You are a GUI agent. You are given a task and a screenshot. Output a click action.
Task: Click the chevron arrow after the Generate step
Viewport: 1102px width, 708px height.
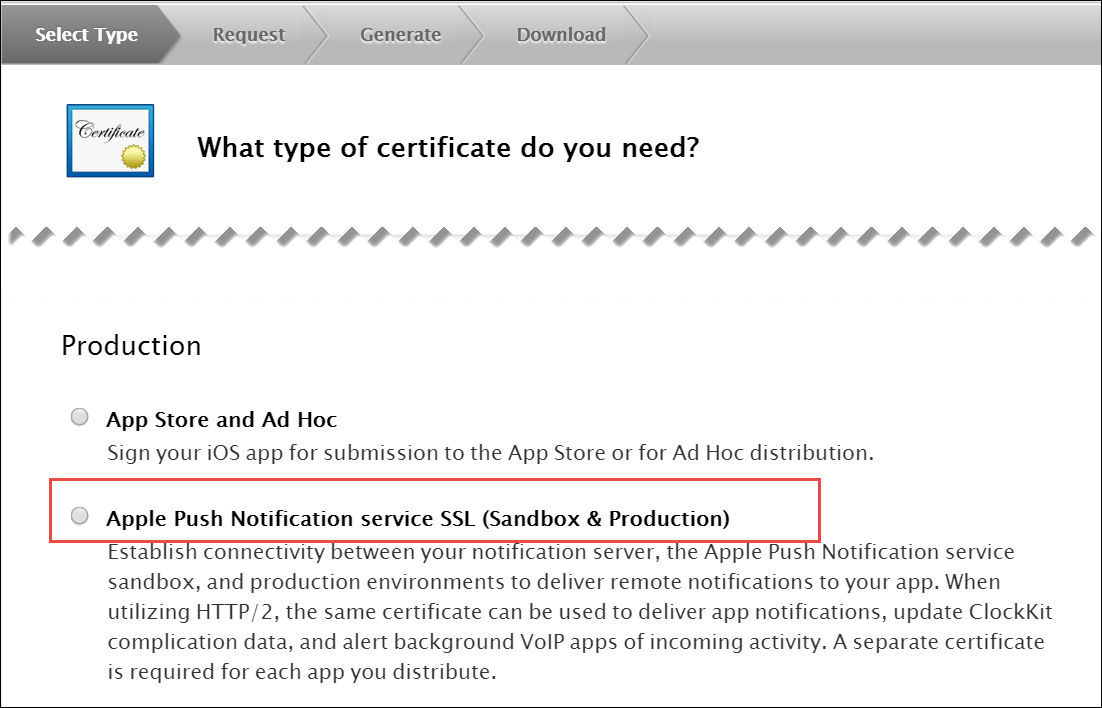(472, 34)
